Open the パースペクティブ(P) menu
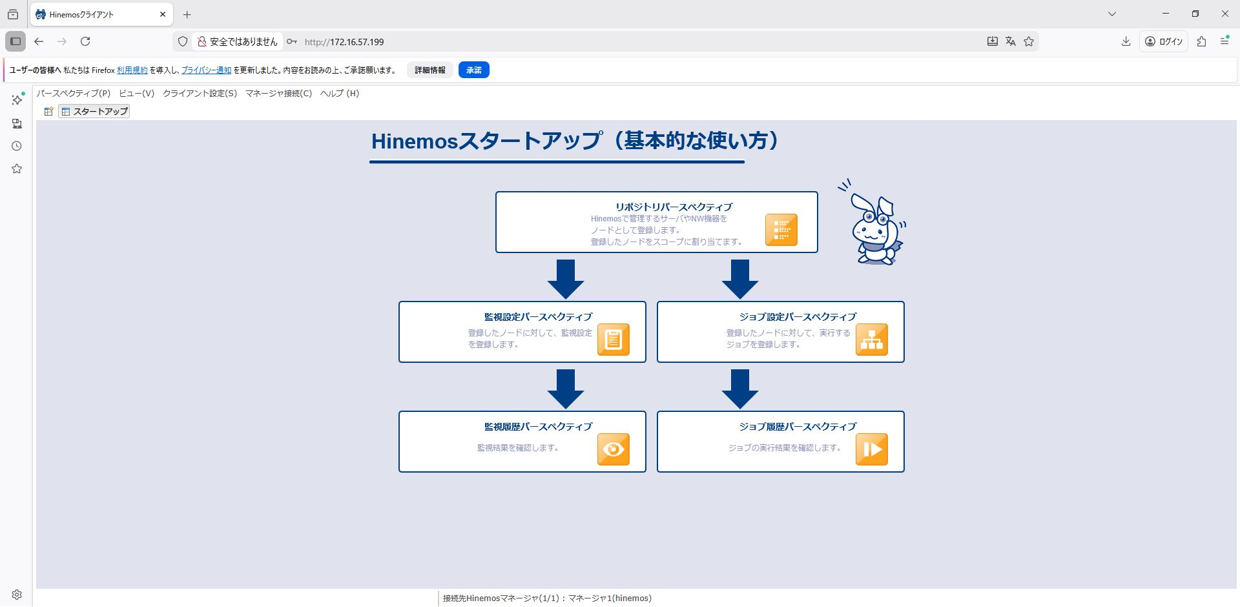This screenshot has height=607, width=1240. pos(73,93)
